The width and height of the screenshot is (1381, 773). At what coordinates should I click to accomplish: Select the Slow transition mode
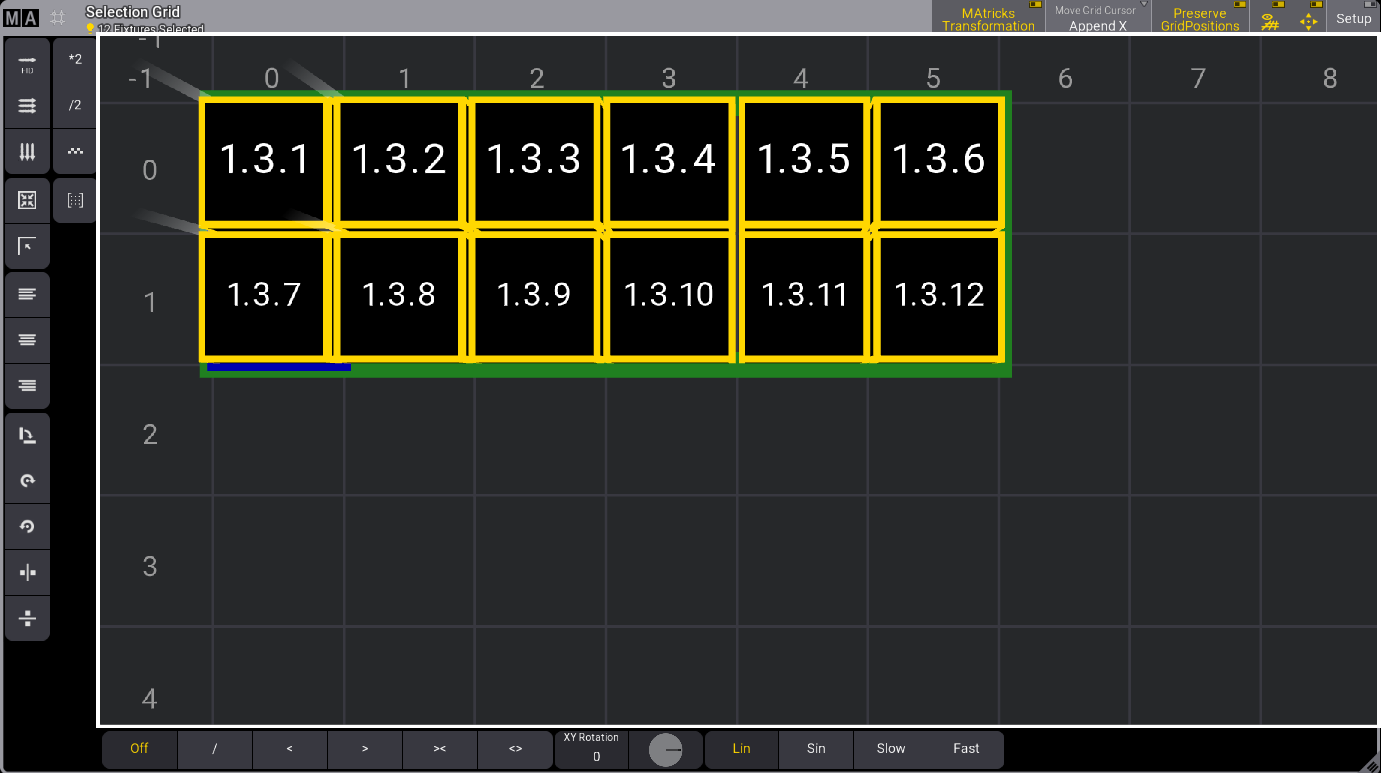click(x=891, y=749)
